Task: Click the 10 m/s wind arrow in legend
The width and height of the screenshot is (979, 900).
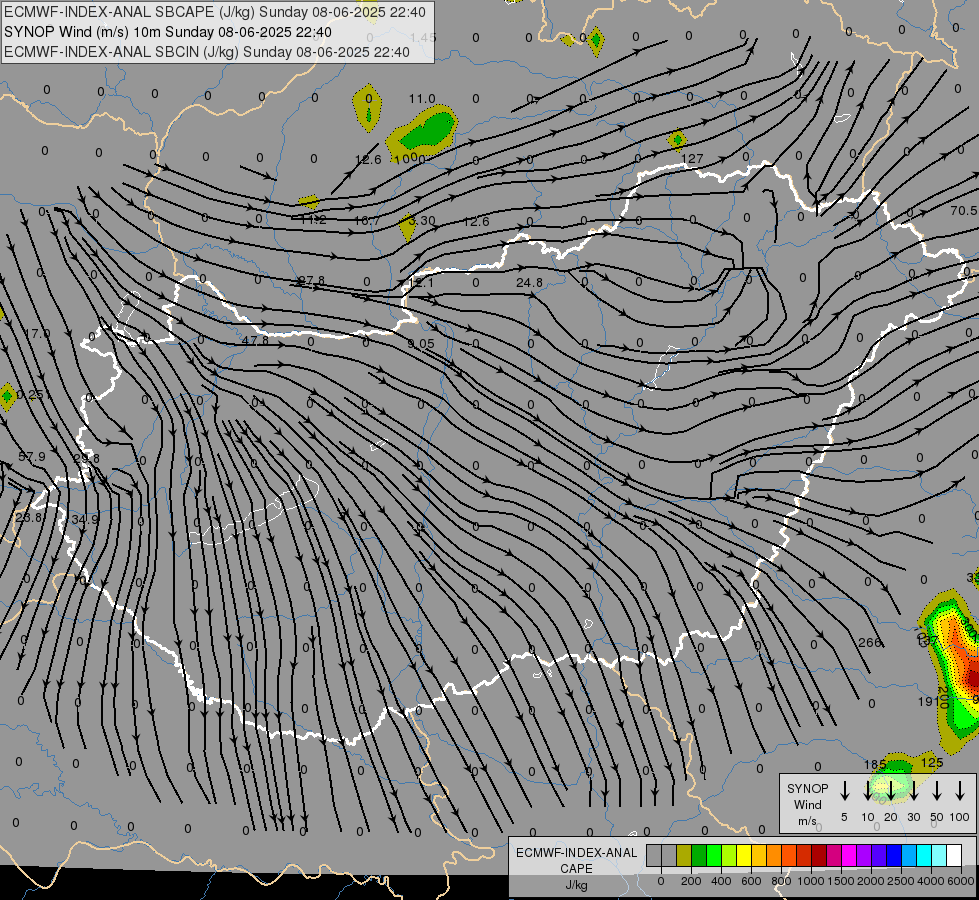Action: click(868, 791)
